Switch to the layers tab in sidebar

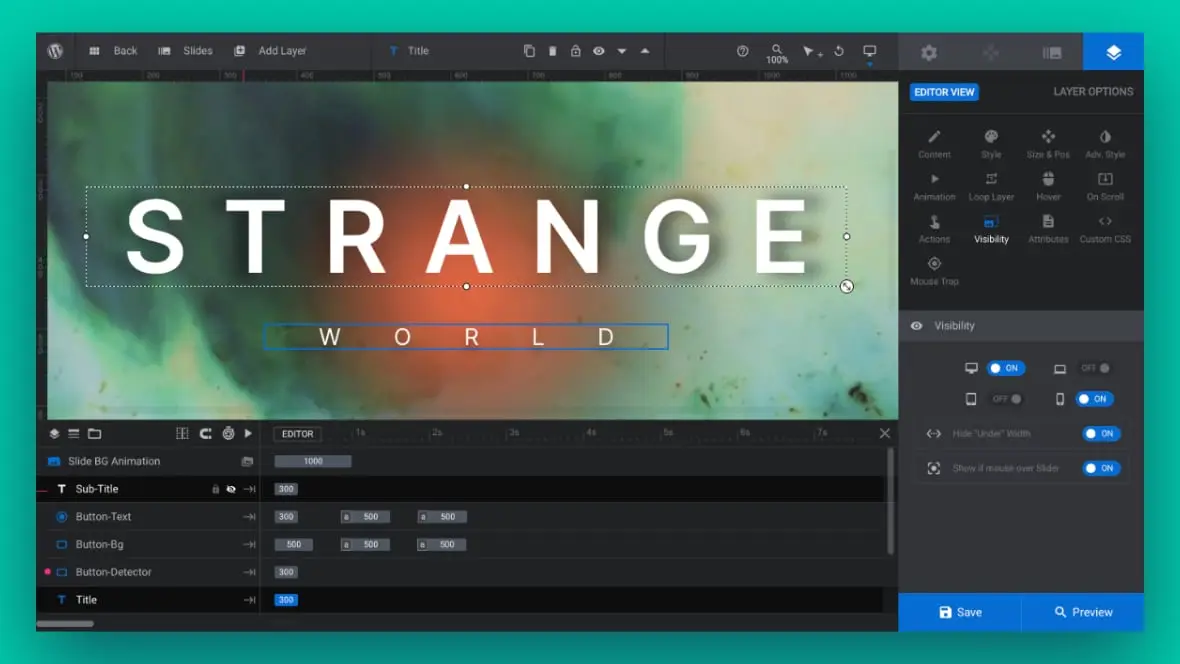[1113, 52]
